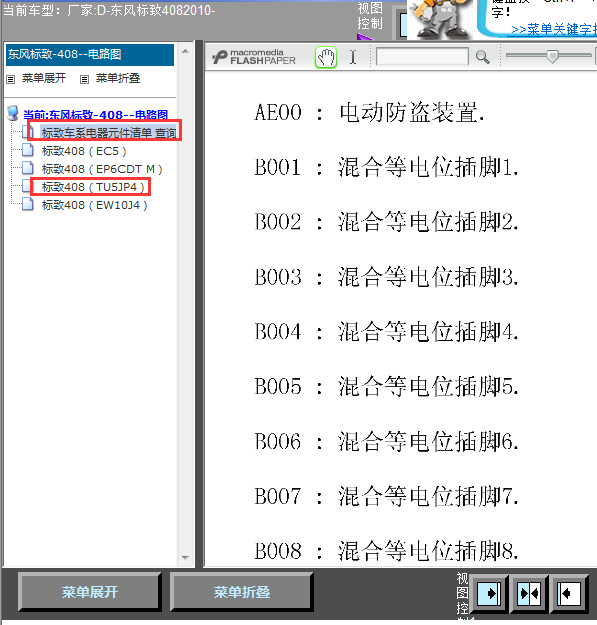The width and height of the screenshot is (597, 625).
Task: Click the computer icon beside the root node
Action: tap(13, 113)
